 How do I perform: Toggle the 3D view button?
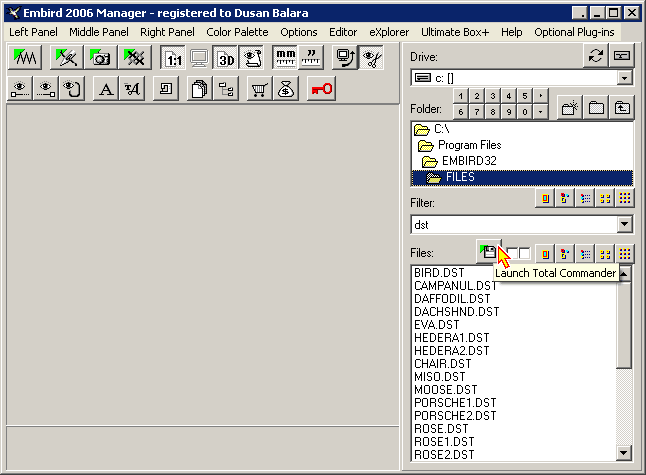225,58
